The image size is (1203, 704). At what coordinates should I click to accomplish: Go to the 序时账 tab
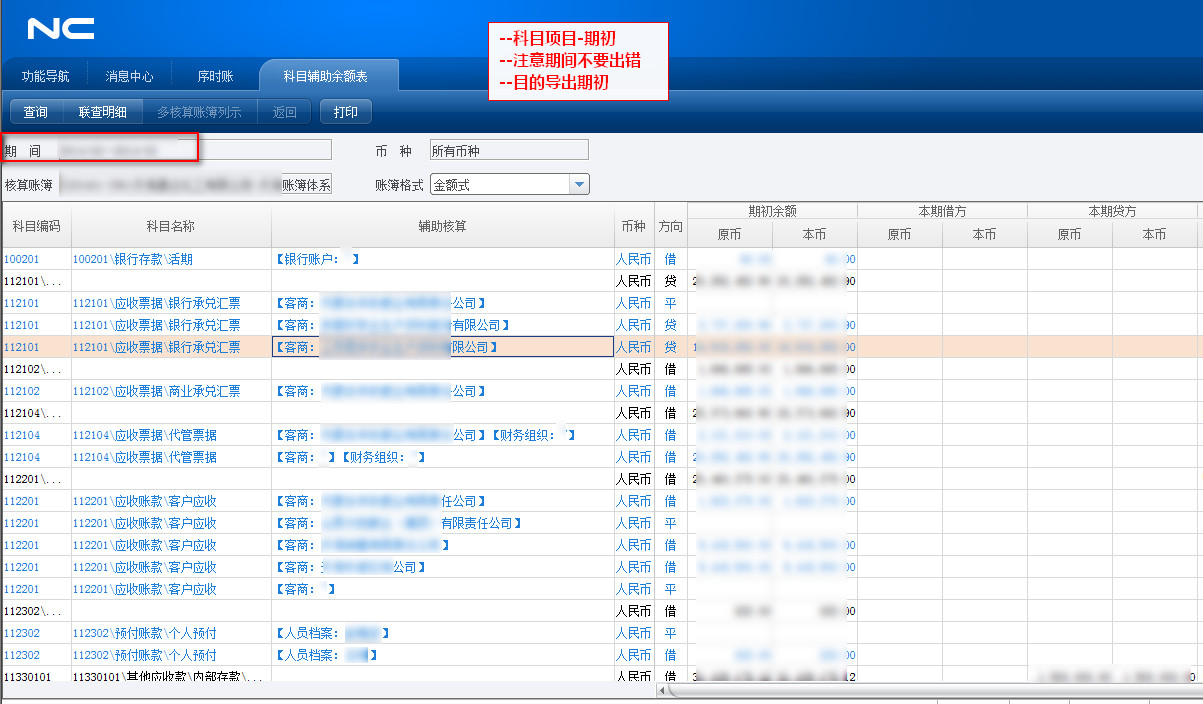coord(215,76)
